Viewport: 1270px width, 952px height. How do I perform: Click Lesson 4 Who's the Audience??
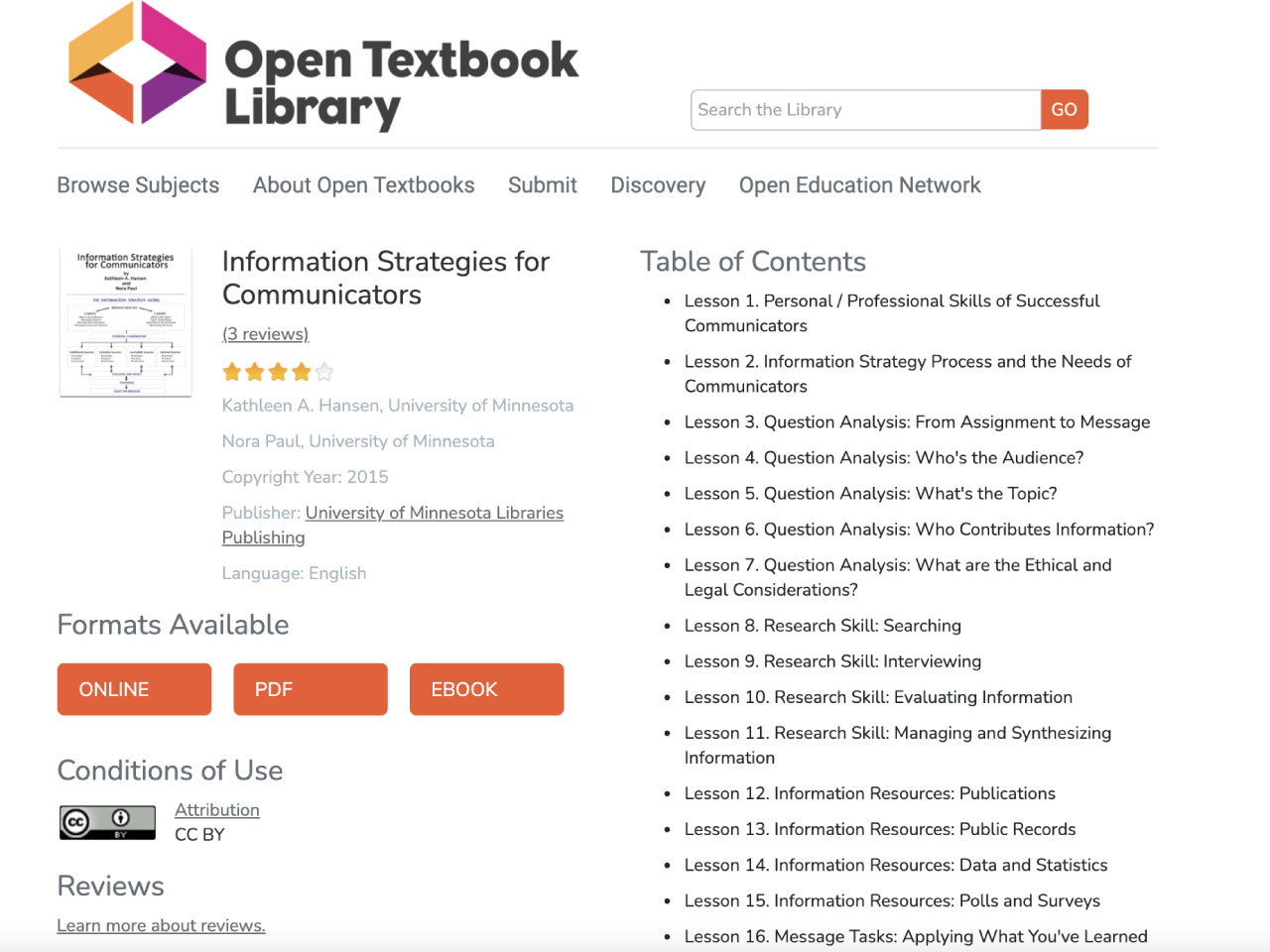coord(884,458)
